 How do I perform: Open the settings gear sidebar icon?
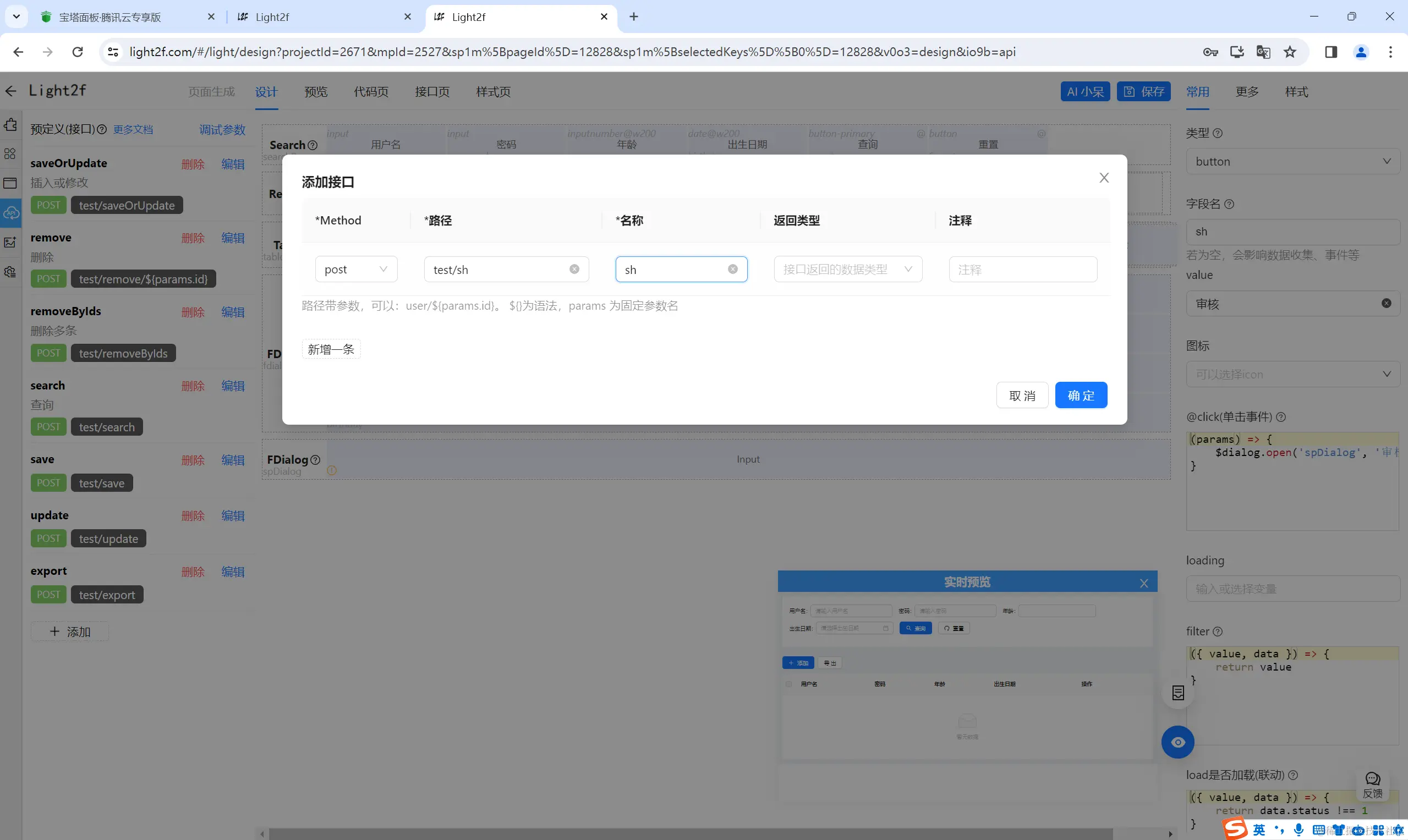coord(10,272)
